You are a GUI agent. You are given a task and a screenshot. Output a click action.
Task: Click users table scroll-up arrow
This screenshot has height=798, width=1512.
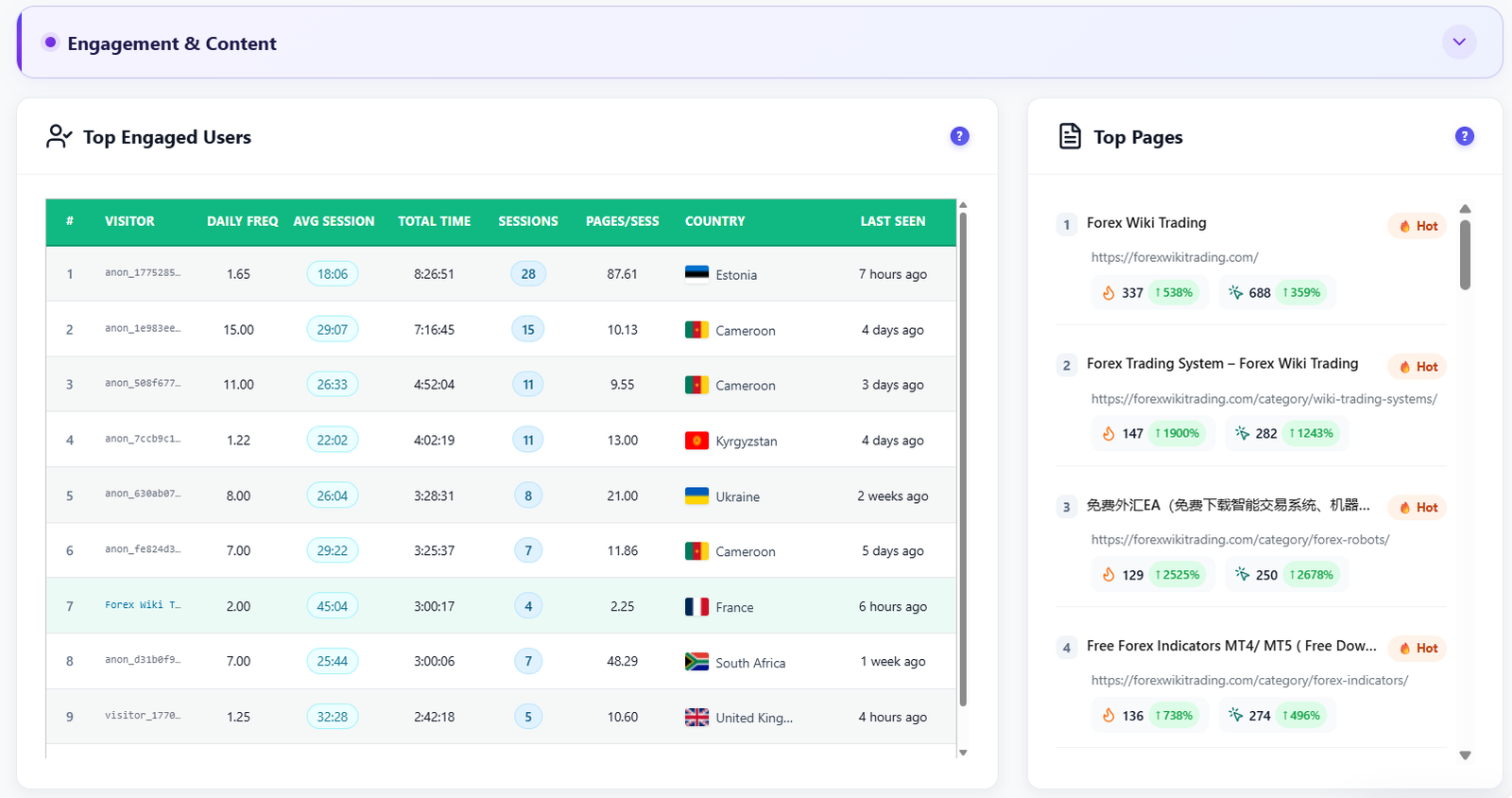pos(963,204)
